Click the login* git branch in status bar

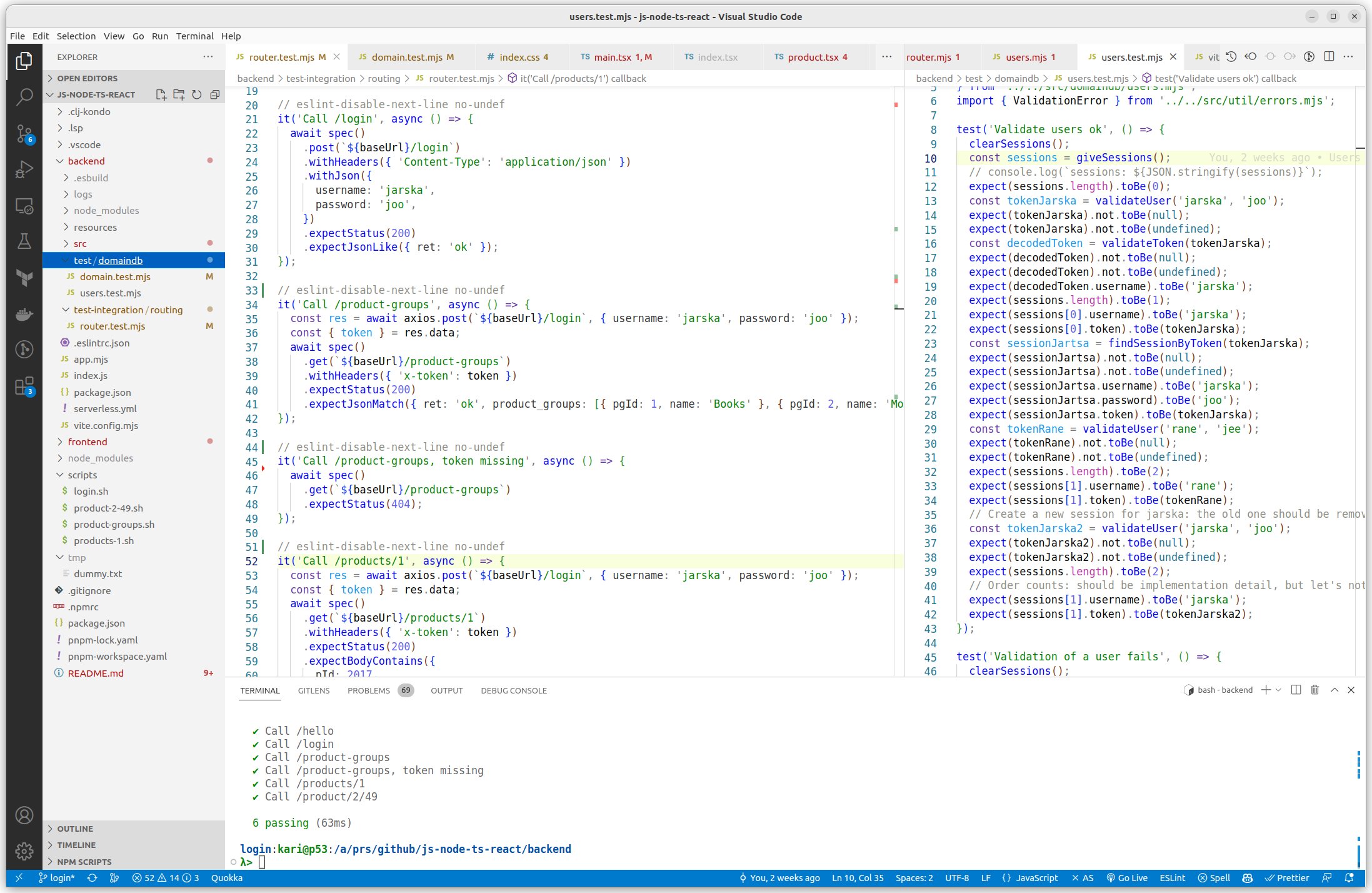(56, 878)
